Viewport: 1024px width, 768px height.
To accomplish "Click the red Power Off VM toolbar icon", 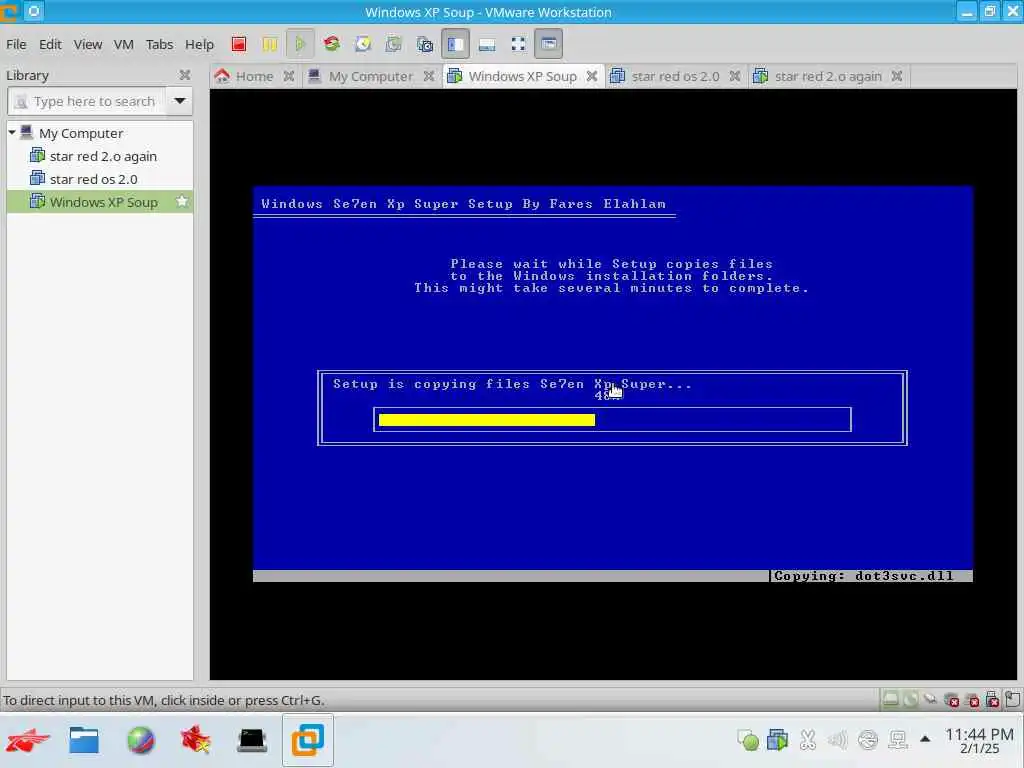I will point(239,44).
